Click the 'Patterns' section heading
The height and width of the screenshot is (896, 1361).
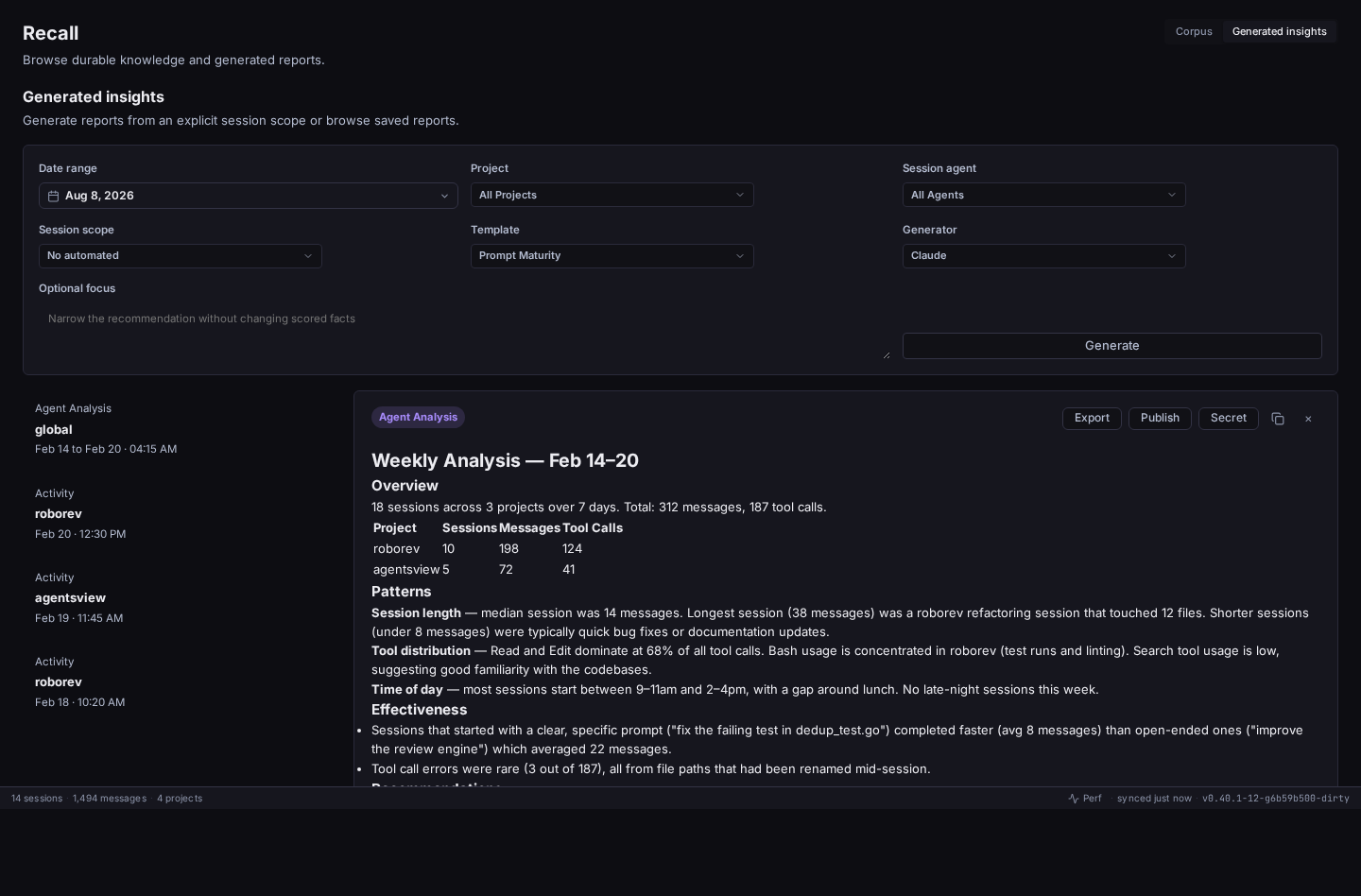[x=401, y=592]
